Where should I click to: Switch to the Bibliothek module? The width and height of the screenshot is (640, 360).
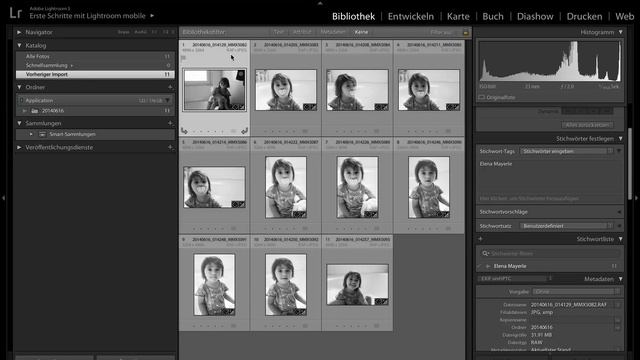coord(353,16)
